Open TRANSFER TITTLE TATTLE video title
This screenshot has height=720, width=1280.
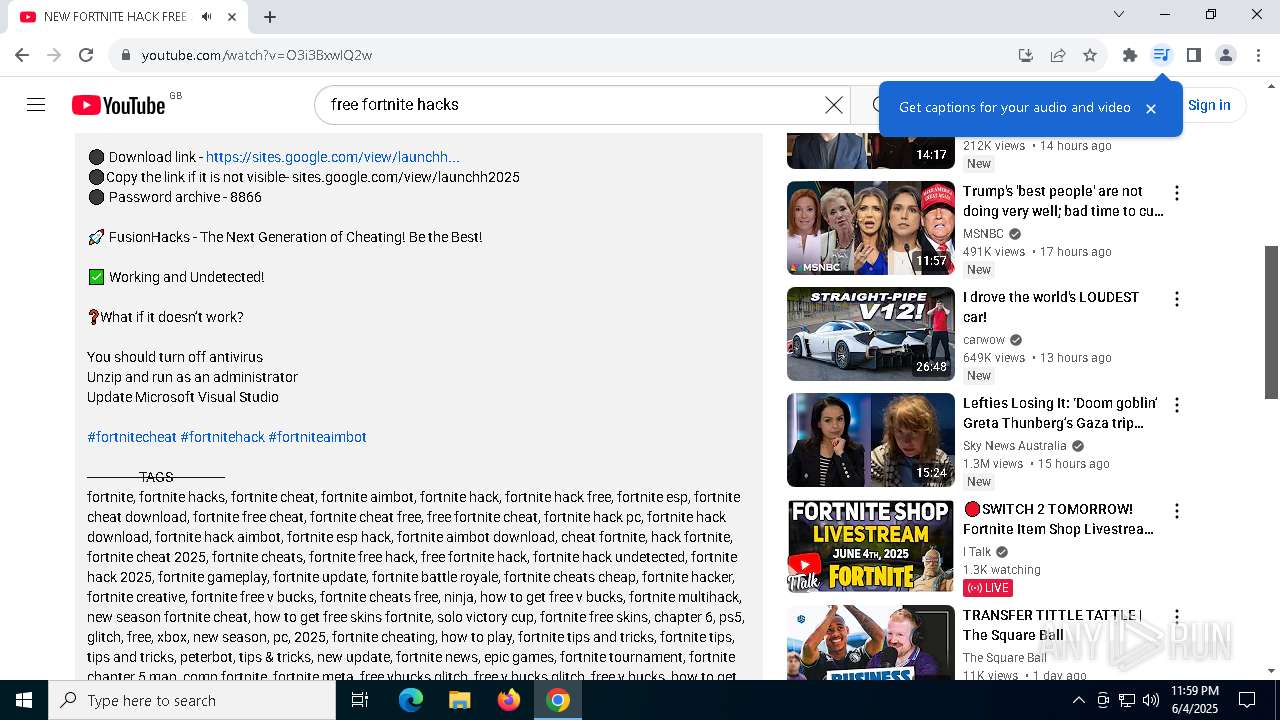tap(1052, 625)
